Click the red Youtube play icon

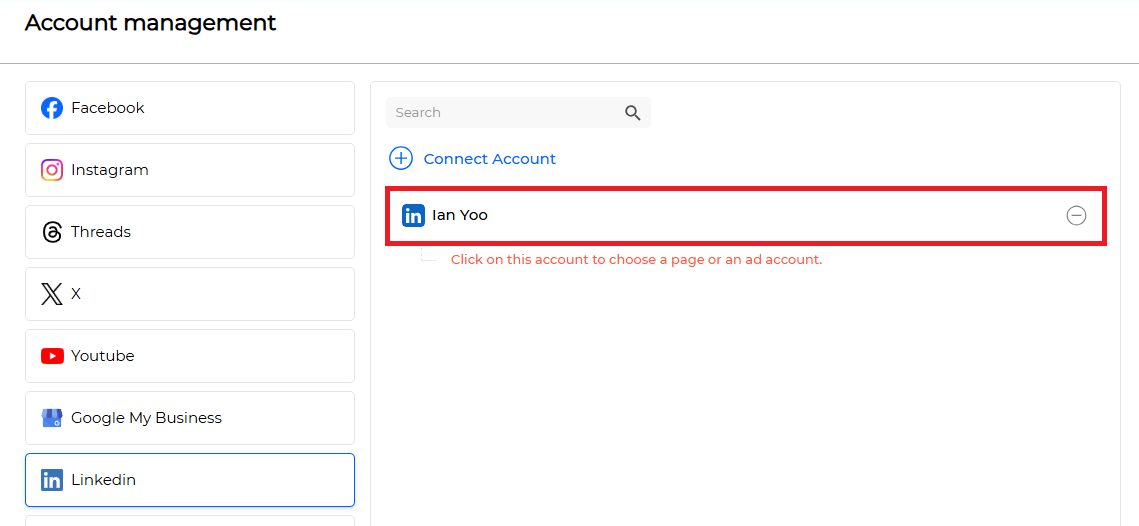(52, 356)
